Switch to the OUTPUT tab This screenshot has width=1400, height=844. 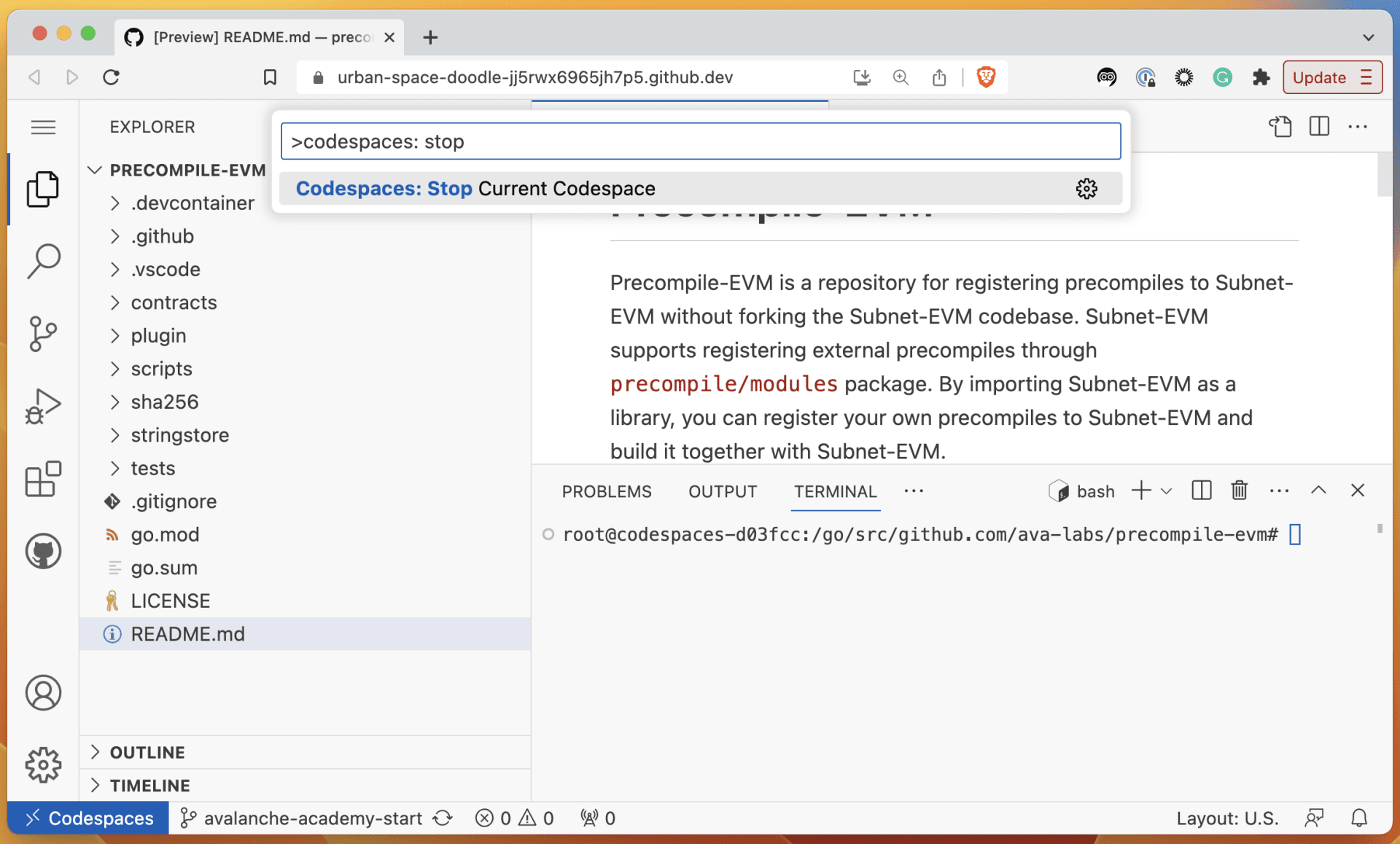722,492
